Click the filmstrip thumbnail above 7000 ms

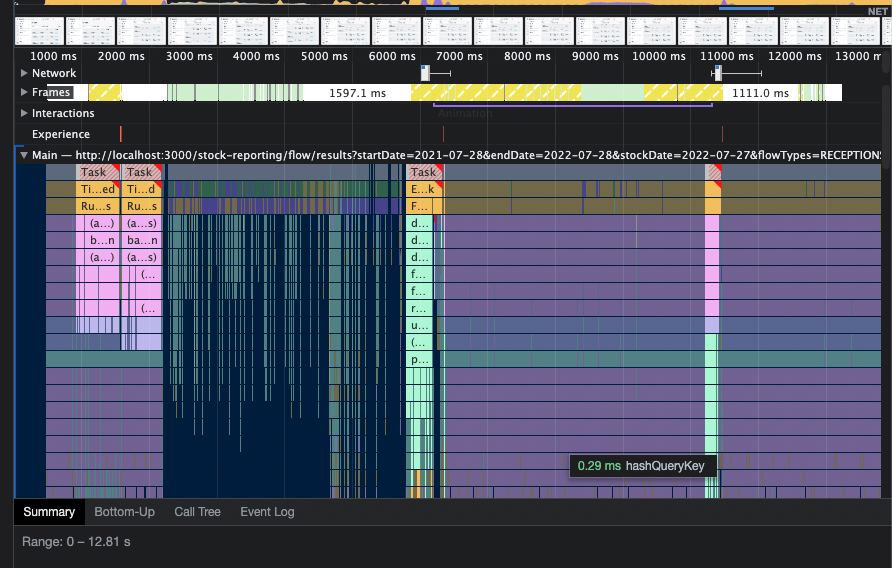point(447,31)
